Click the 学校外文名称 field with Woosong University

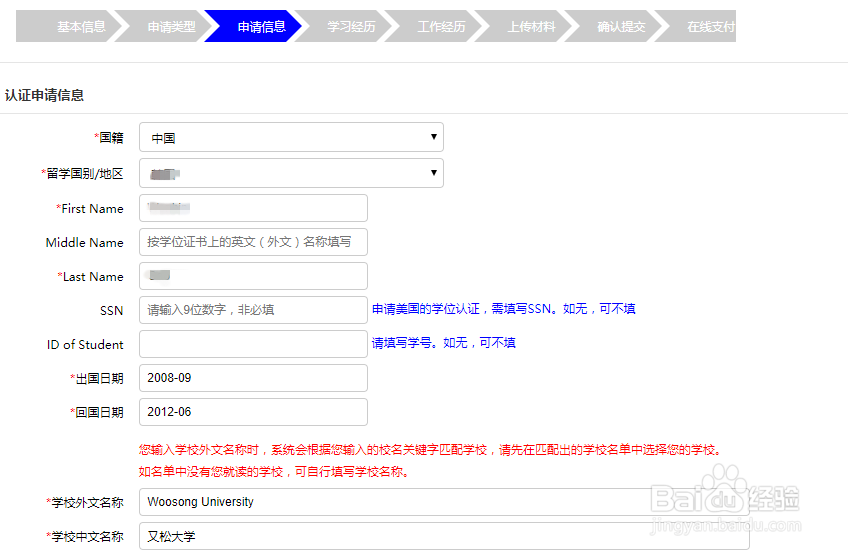tap(444, 502)
